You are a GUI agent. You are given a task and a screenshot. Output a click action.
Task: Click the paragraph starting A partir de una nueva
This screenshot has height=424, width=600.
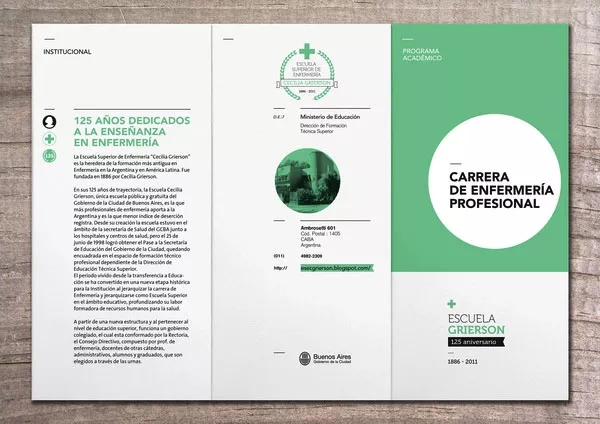click(131, 341)
